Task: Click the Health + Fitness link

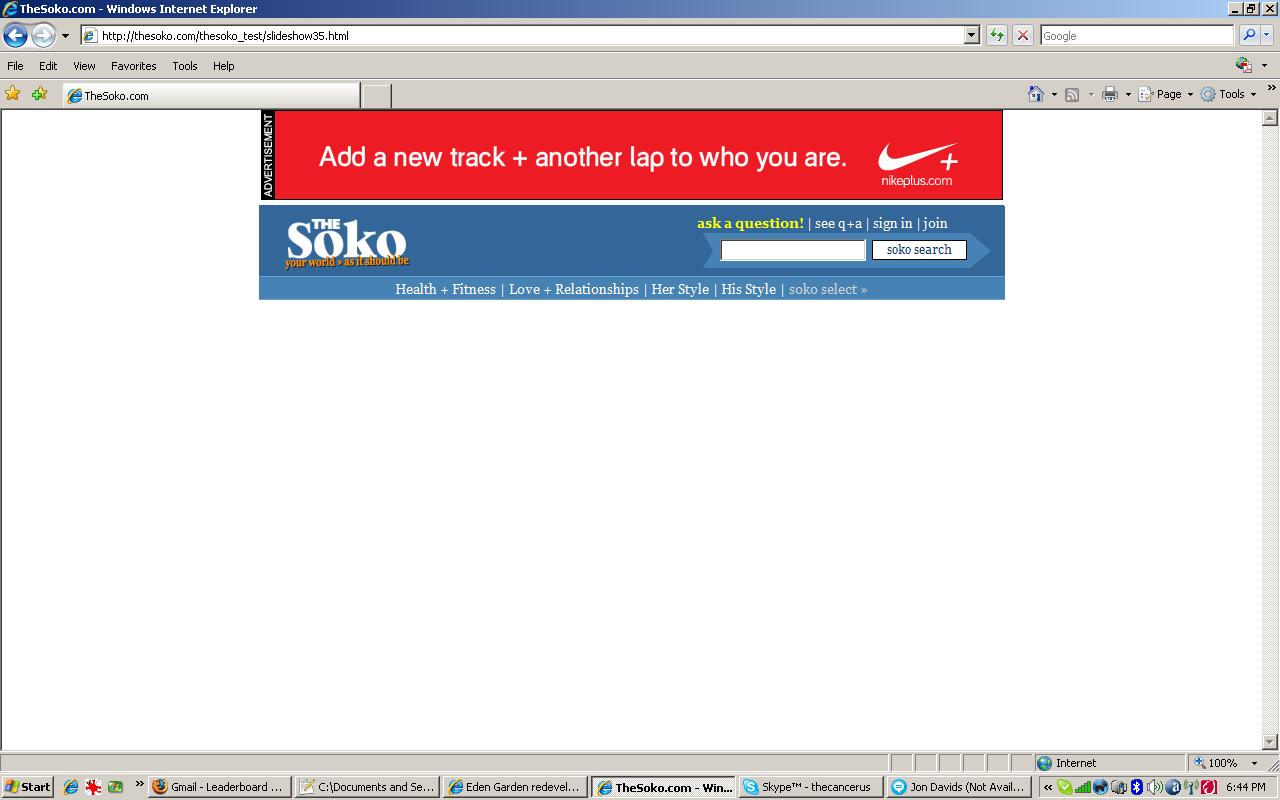Action: coord(445,289)
